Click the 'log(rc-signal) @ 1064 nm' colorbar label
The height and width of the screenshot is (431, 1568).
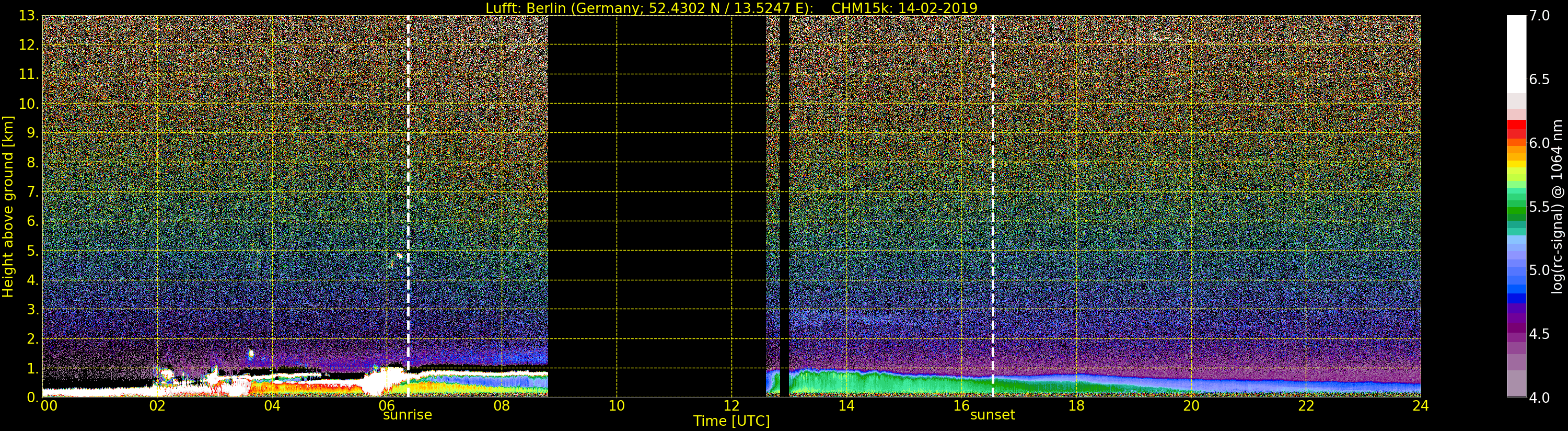pyautogui.click(x=1557, y=206)
